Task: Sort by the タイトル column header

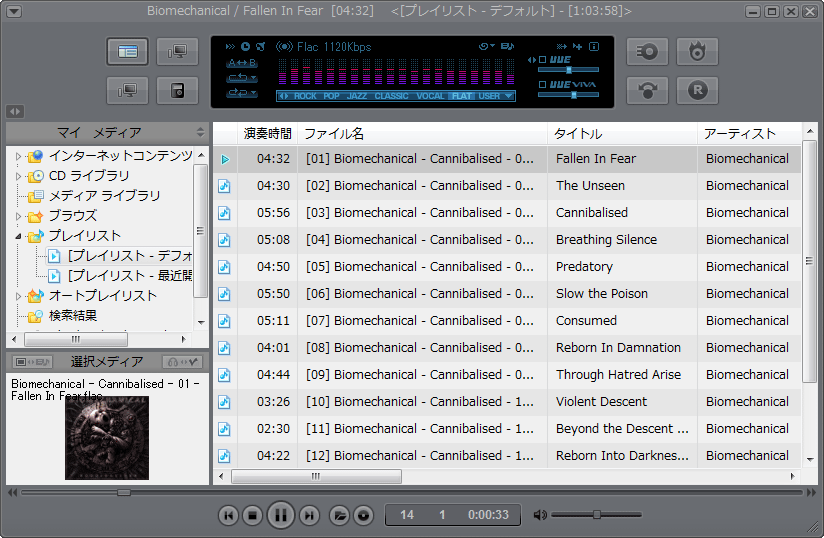Action: click(x=622, y=133)
